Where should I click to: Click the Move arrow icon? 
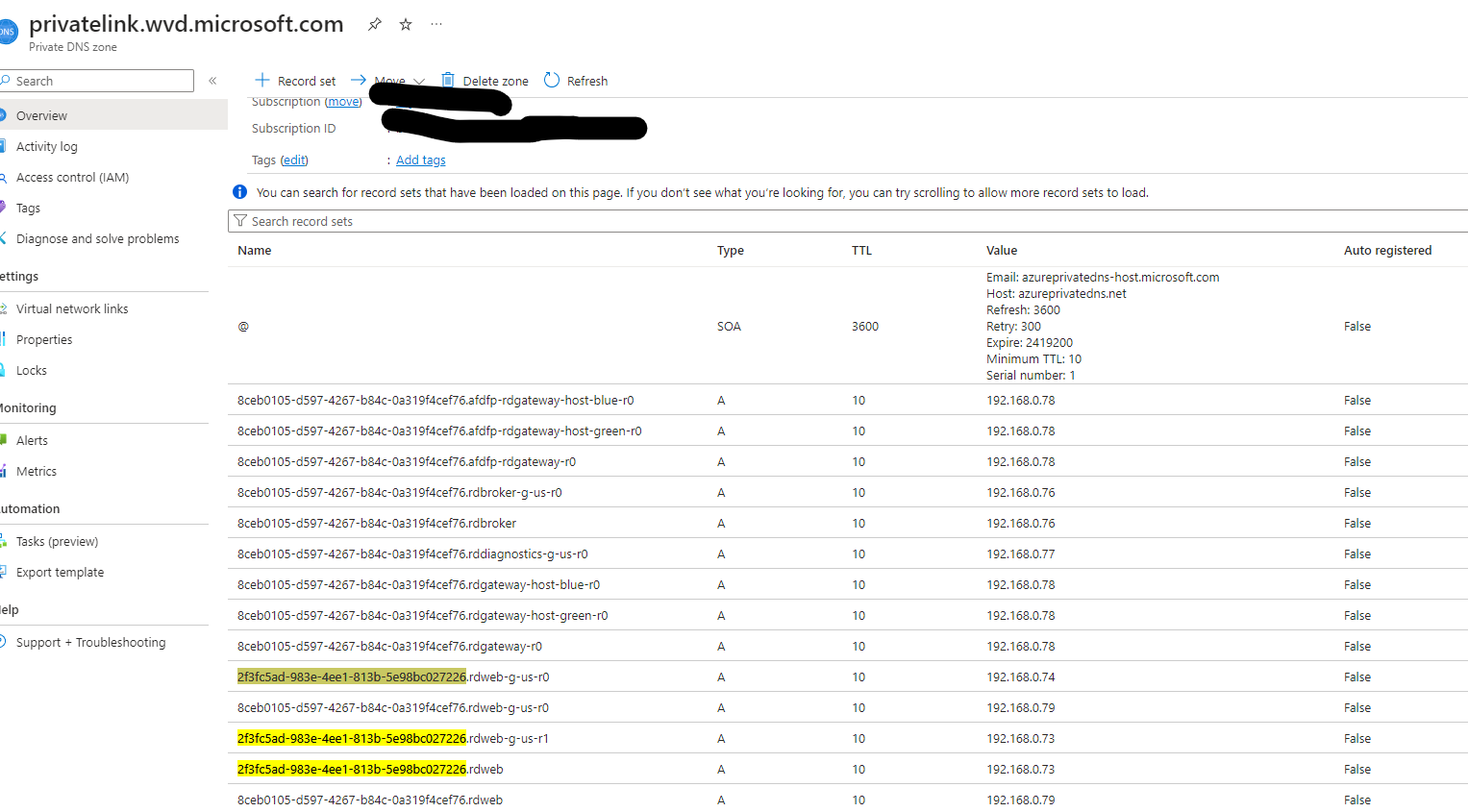pos(359,80)
